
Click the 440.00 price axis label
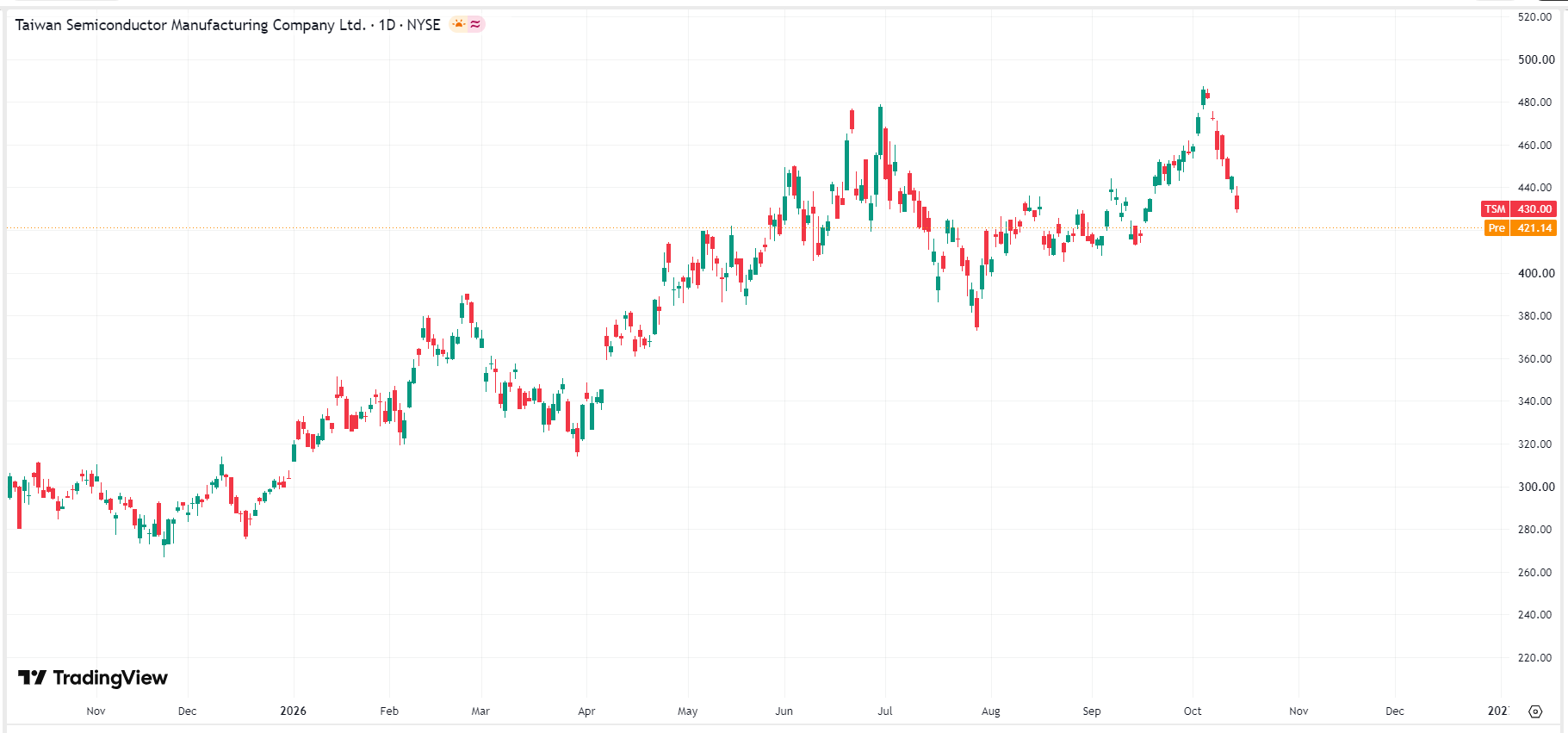click(1535, 188)
